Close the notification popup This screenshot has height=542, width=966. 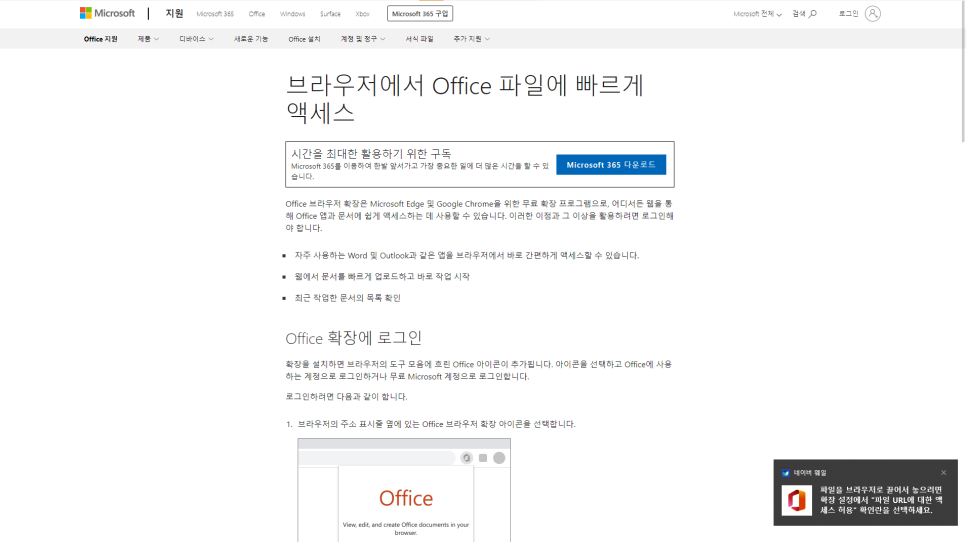pos(943,472)
